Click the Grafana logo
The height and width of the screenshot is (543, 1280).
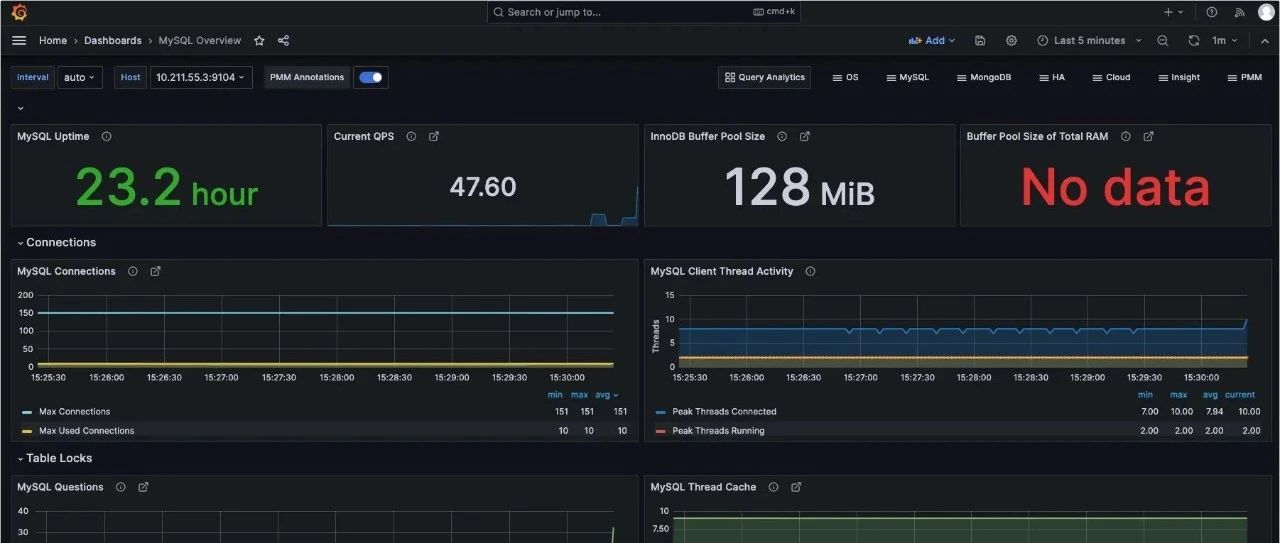19,12
